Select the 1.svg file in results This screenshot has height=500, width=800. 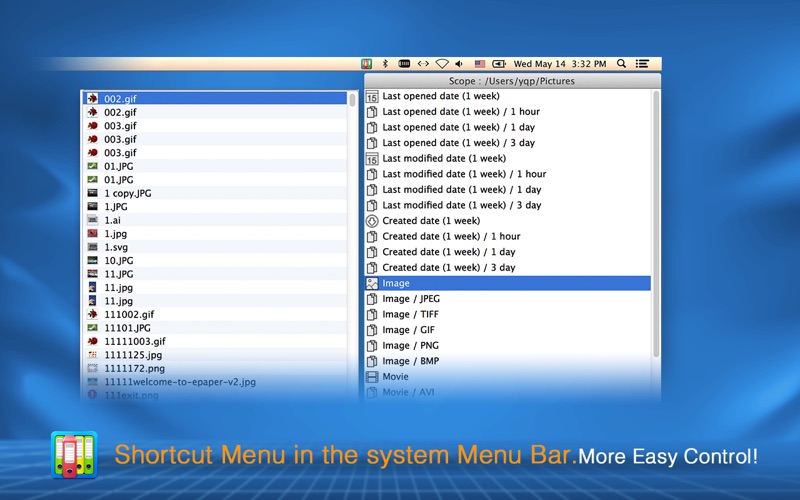[116, 247]
